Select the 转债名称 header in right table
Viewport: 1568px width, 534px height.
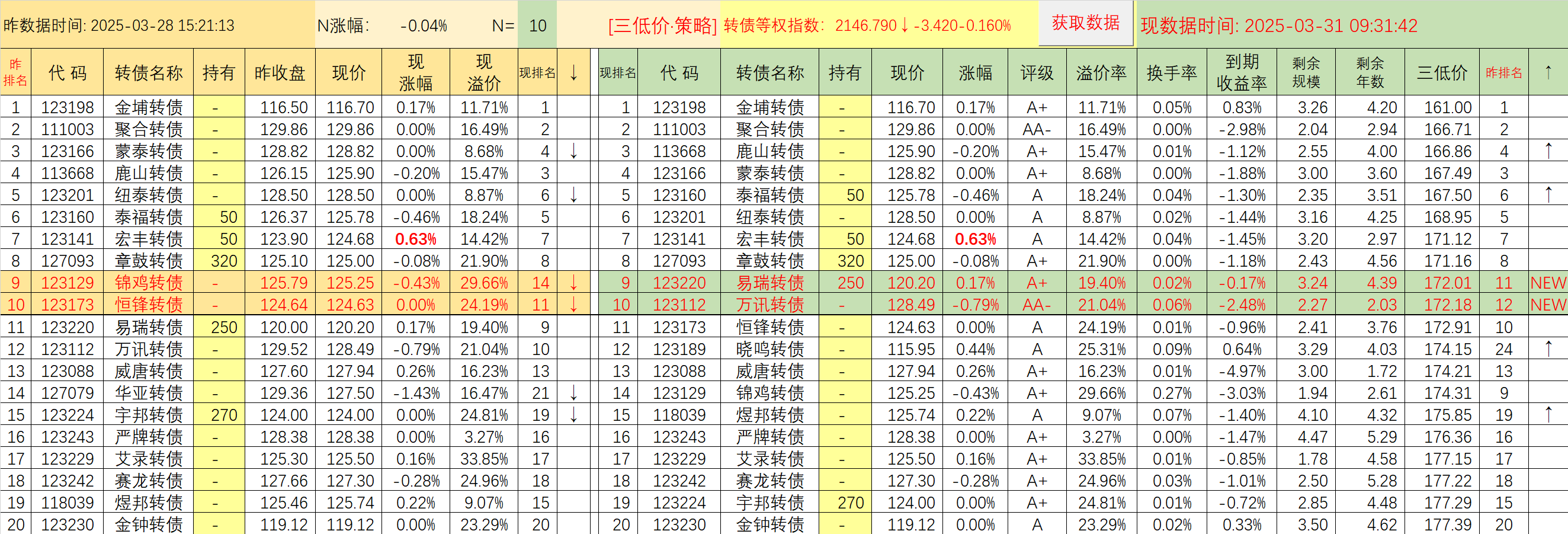pyautogui.click(x=770, y=72)
